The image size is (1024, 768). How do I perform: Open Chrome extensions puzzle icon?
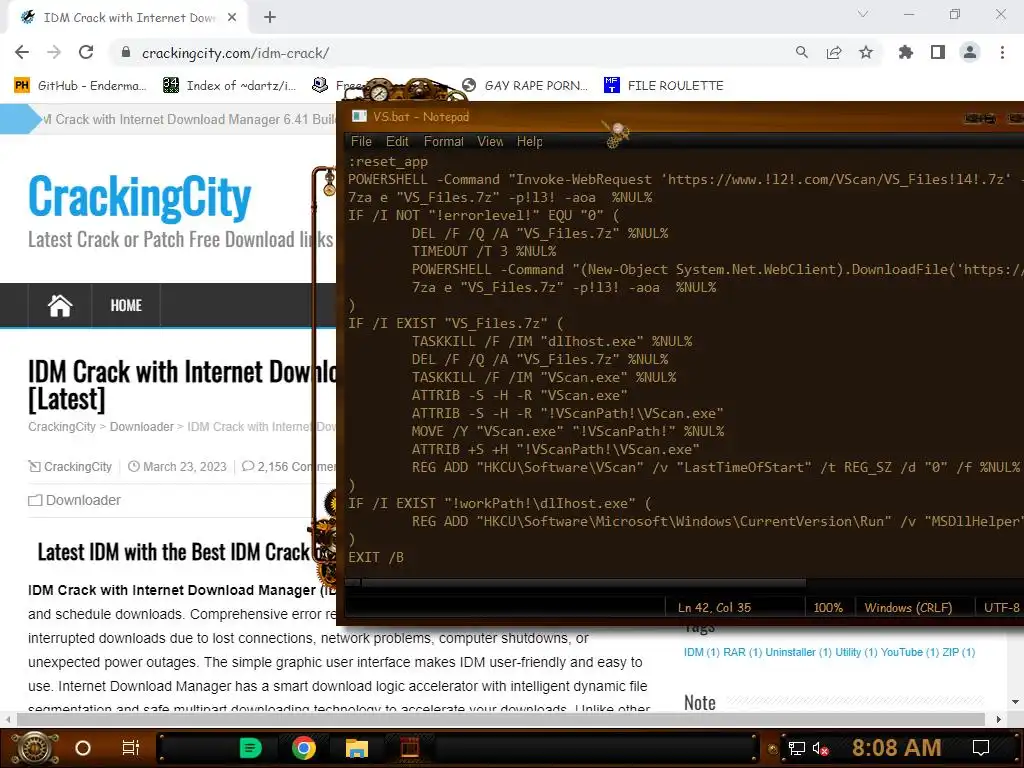coord(906,52)
